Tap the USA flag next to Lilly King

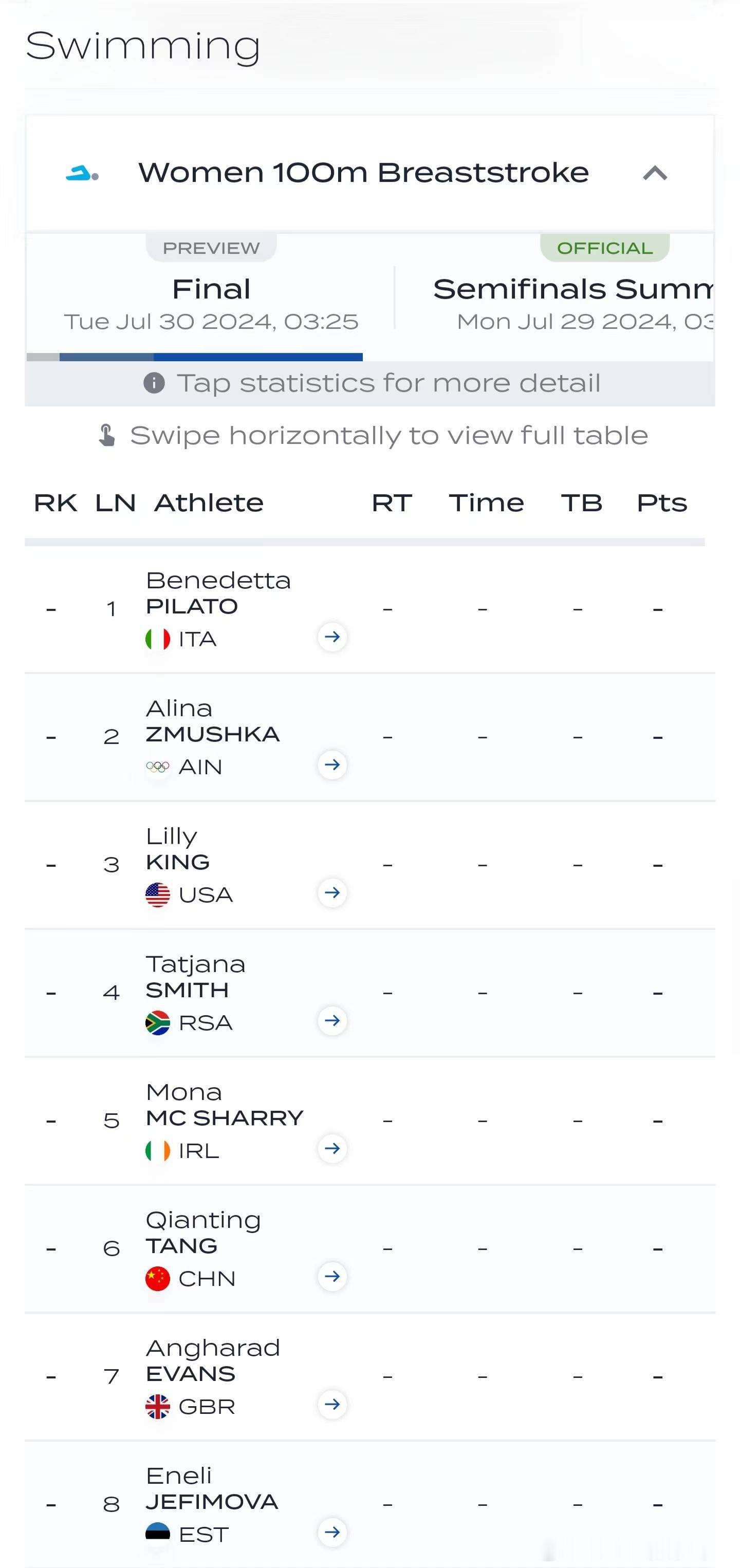(158, 895)
